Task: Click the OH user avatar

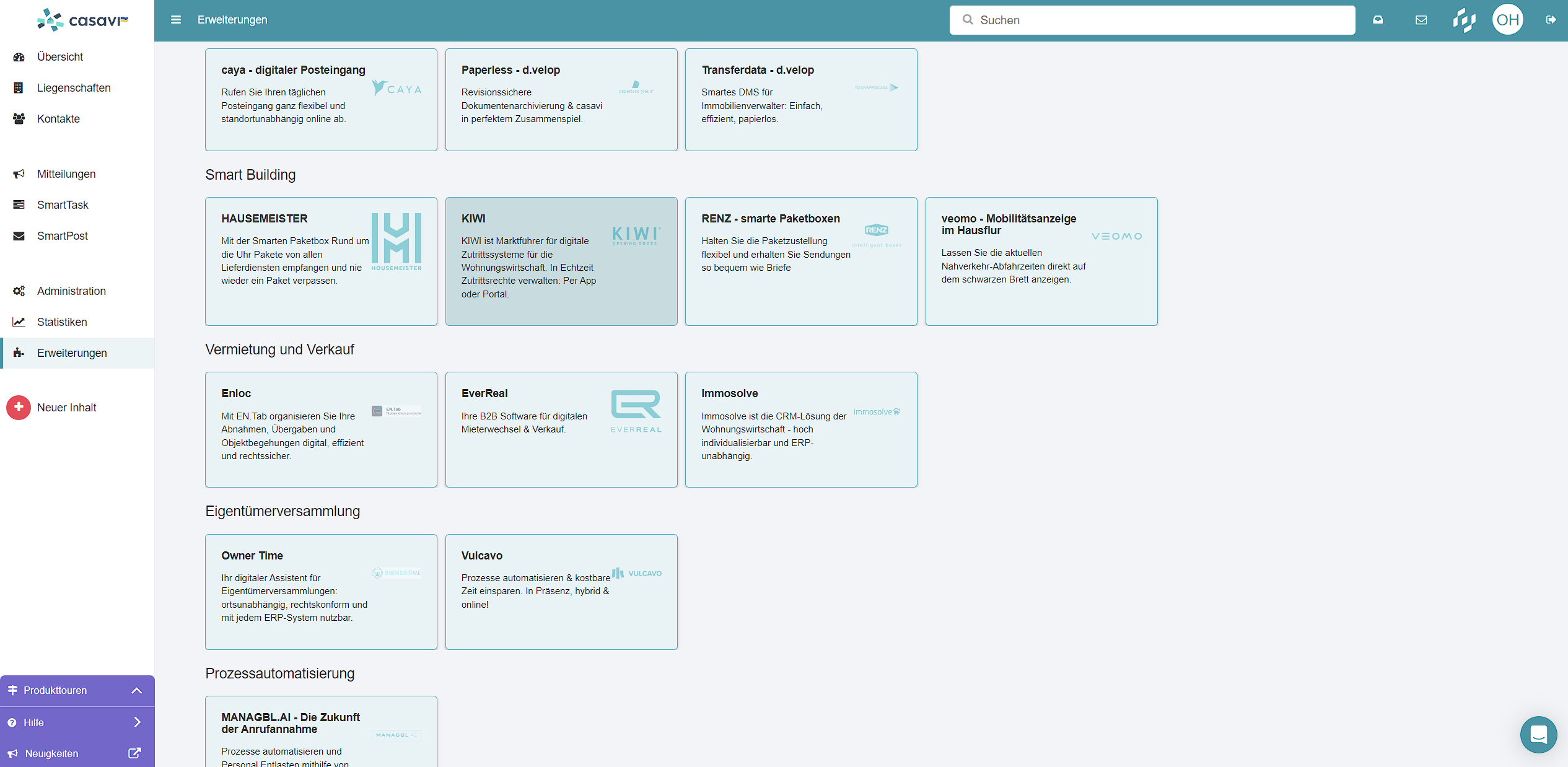Action: [1507, 20]
